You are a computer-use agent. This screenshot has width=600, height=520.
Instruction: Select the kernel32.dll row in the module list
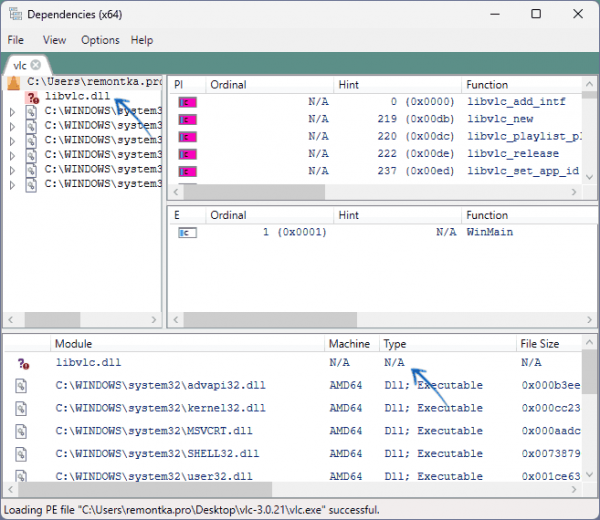(x=293, y=408)
